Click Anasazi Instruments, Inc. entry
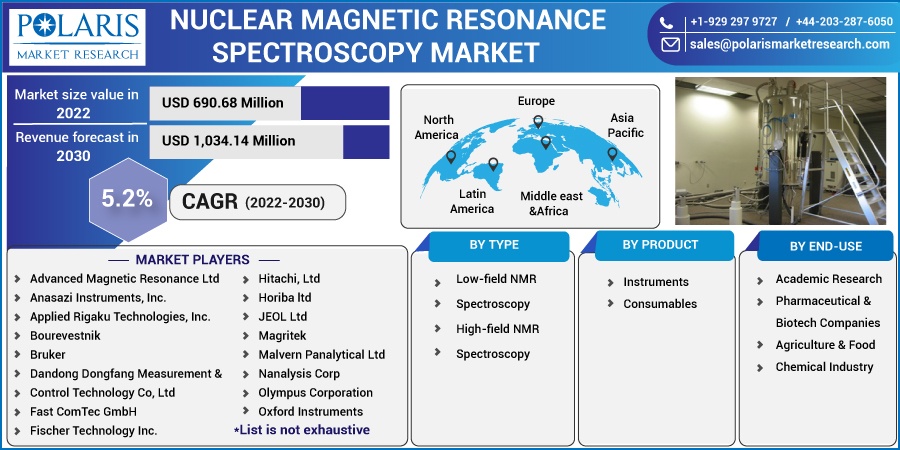The width and height of the screenshot is (900, 450). [98, 297]
